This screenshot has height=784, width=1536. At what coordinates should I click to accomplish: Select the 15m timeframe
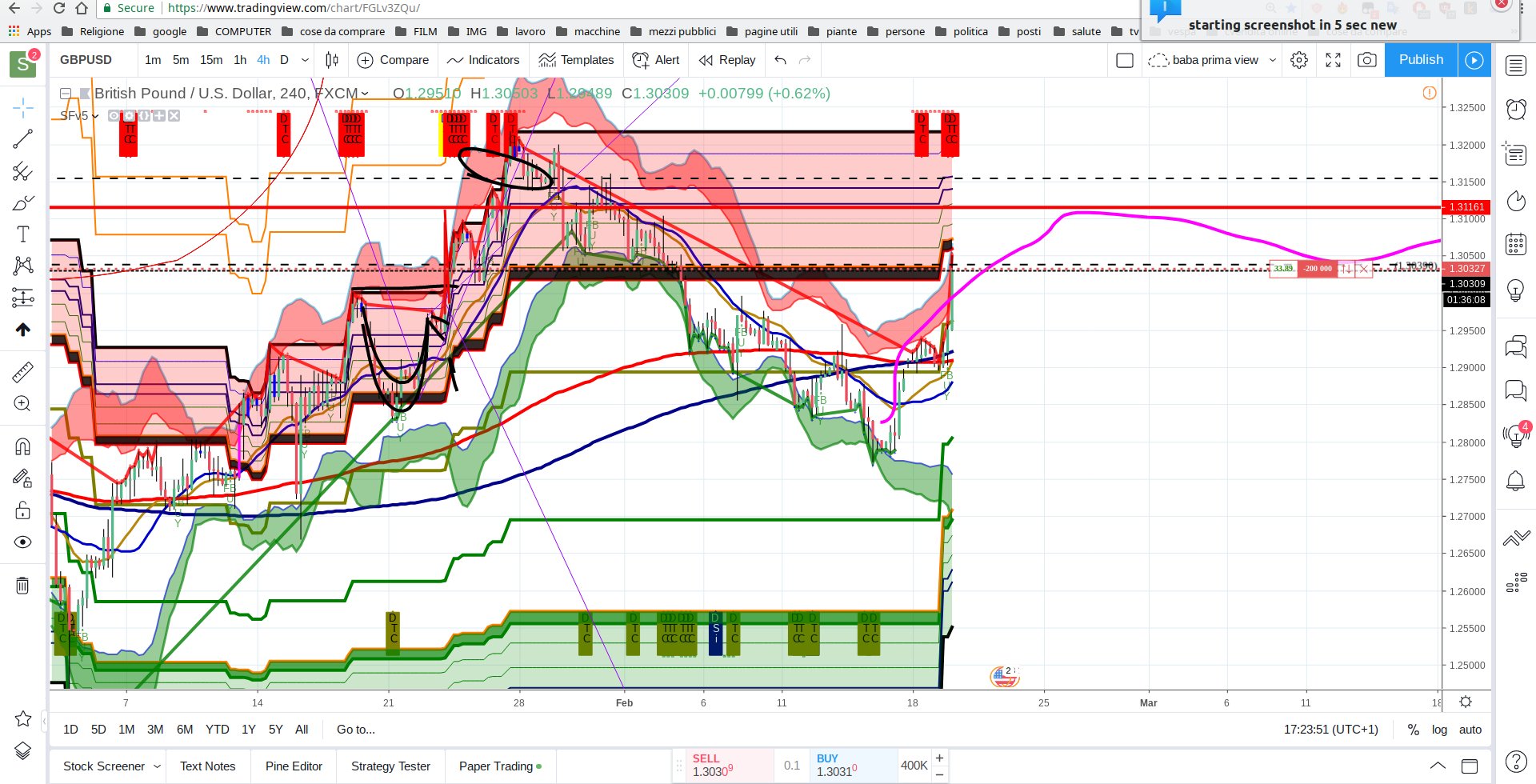pos(211,60)
